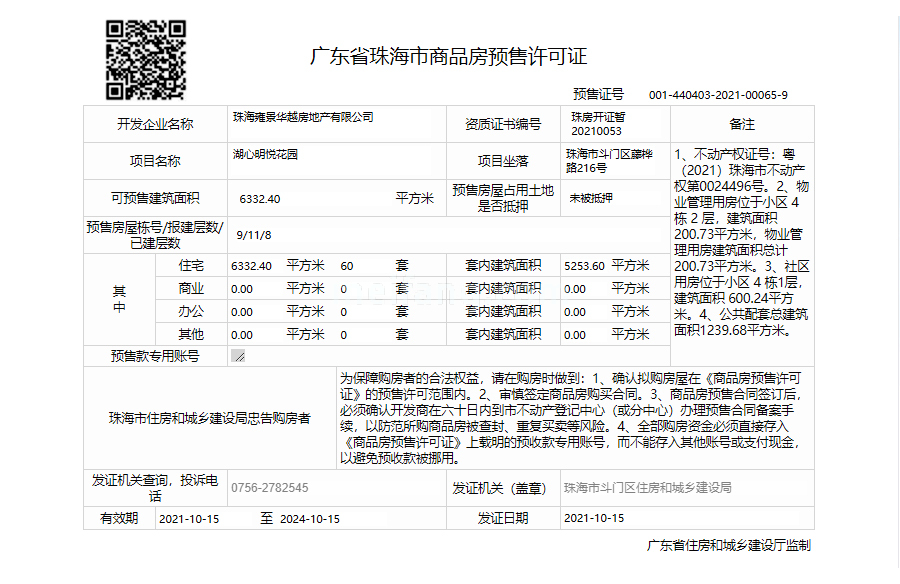Click the 办公 row label
Image resolution: width=900 pixels, height=584 pixels.
pos(191,311)
